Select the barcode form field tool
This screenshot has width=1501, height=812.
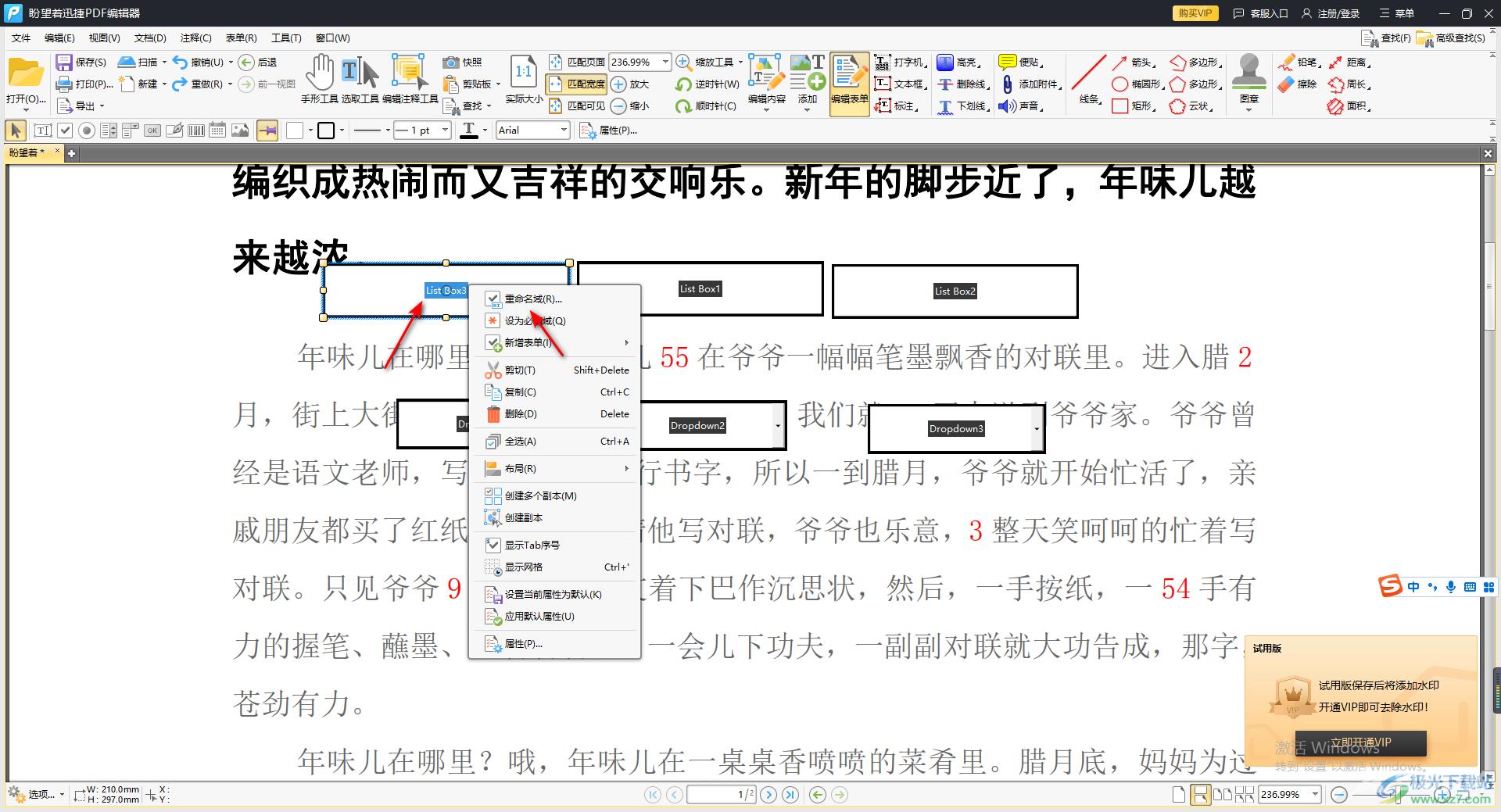[x=196, y=131]
